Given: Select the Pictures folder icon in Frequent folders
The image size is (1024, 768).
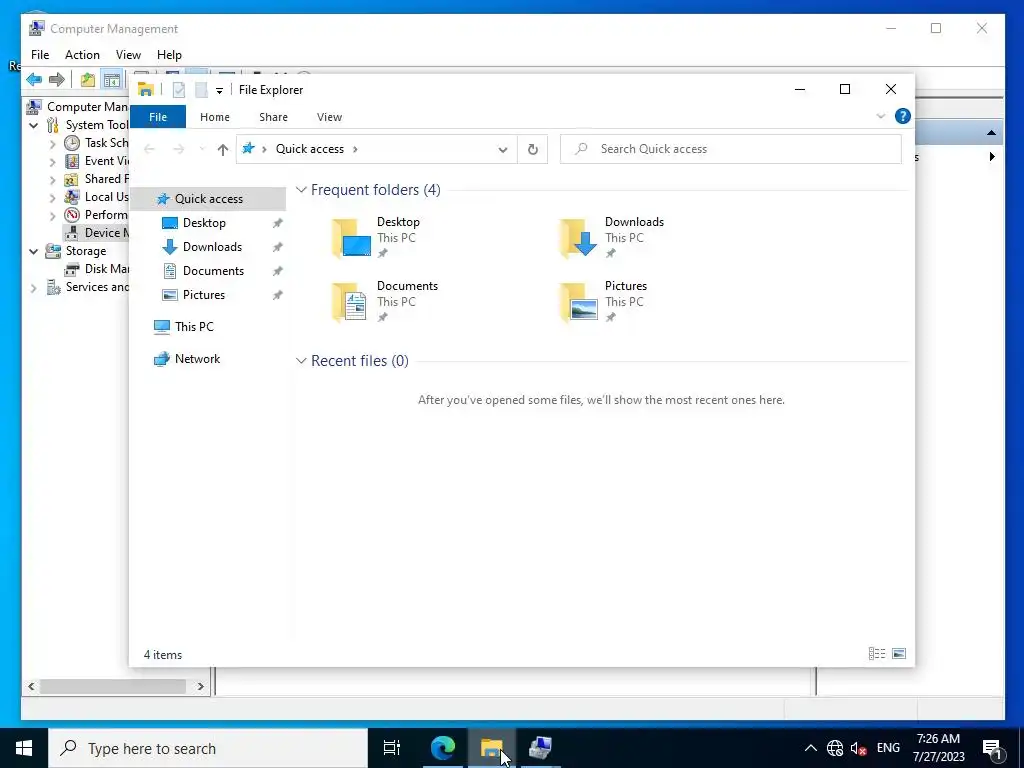Looking at the screenshot, I should pyautogui.click(x=579, y=302).
